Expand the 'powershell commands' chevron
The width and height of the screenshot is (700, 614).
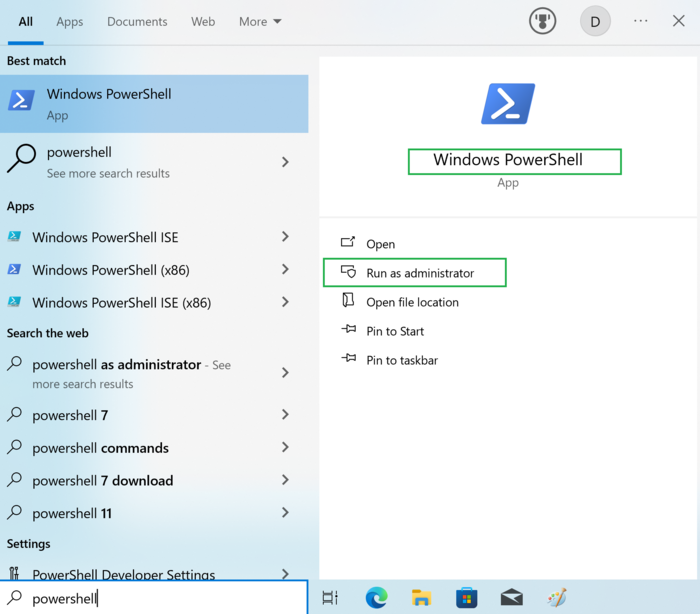pos(285,447)
